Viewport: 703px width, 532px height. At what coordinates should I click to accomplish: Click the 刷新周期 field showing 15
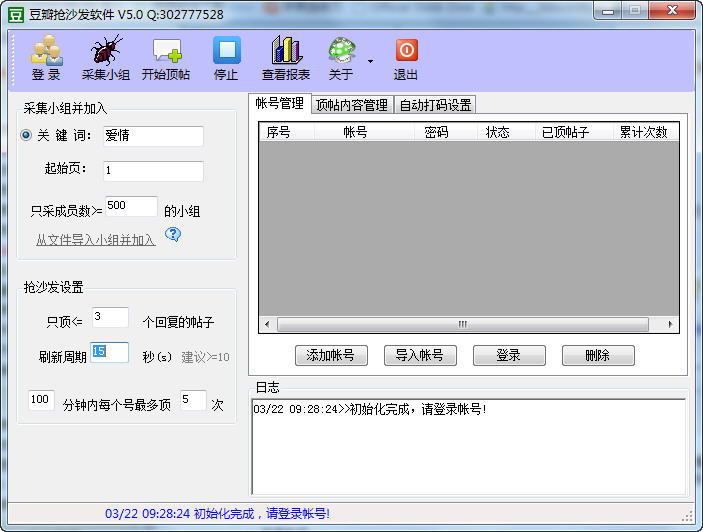[110, 352]
